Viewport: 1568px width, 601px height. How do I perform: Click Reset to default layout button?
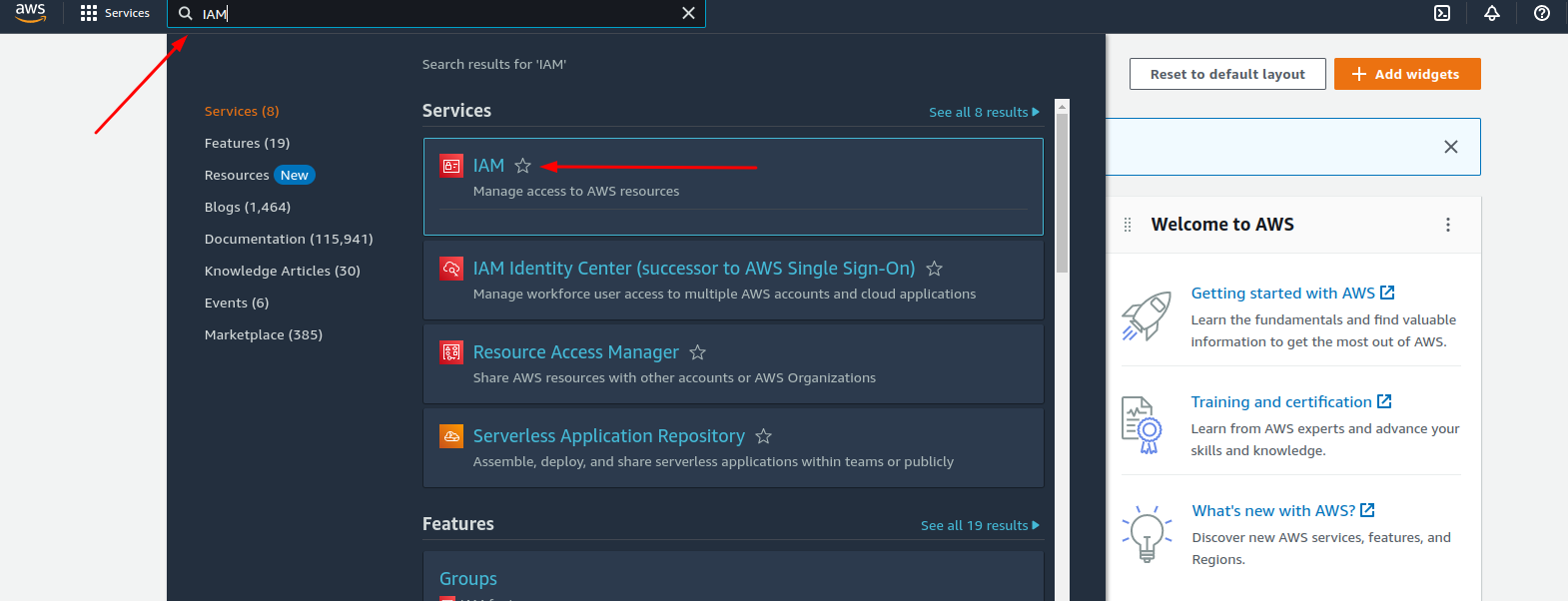pos(1226,74)
